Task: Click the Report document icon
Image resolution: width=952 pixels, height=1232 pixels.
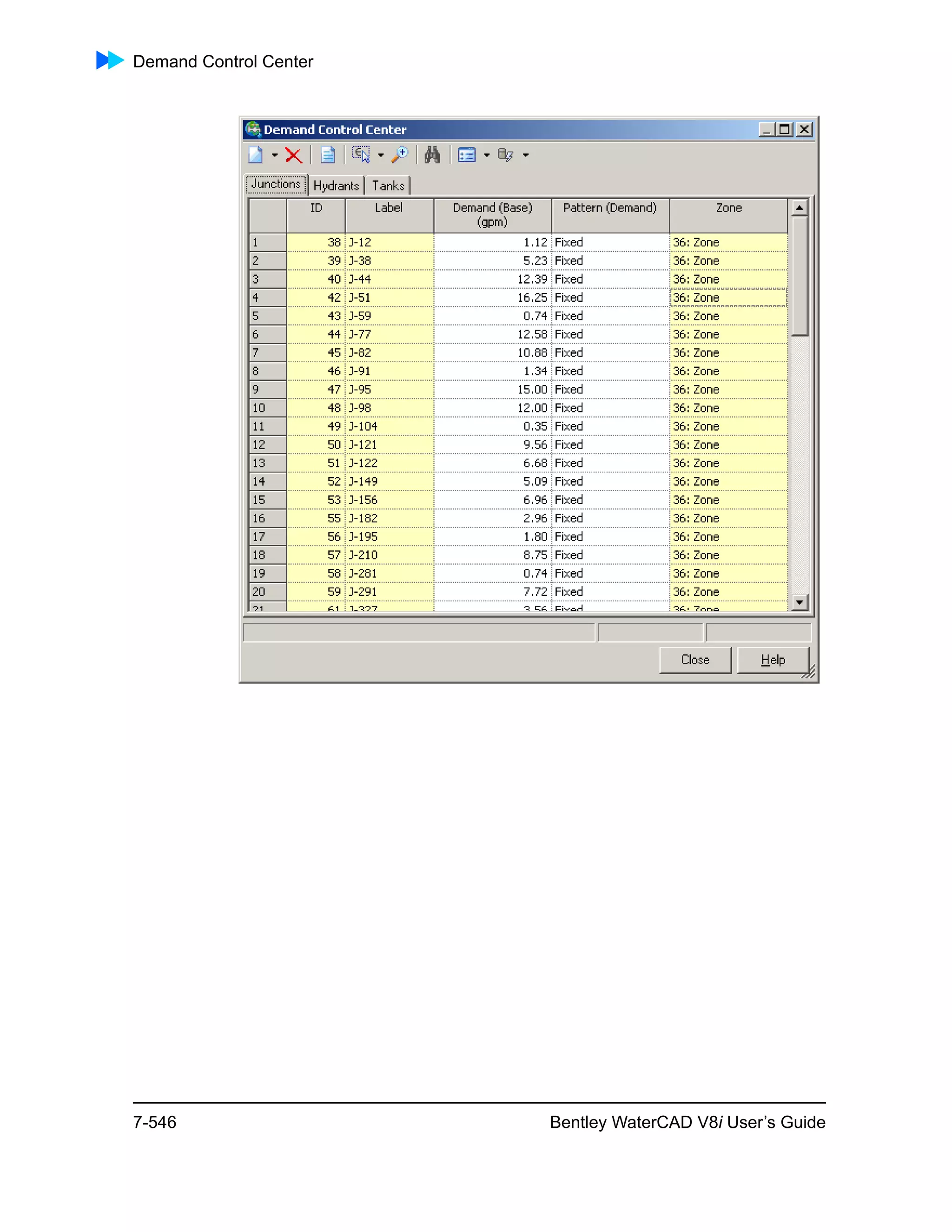Action: point(328,154)
